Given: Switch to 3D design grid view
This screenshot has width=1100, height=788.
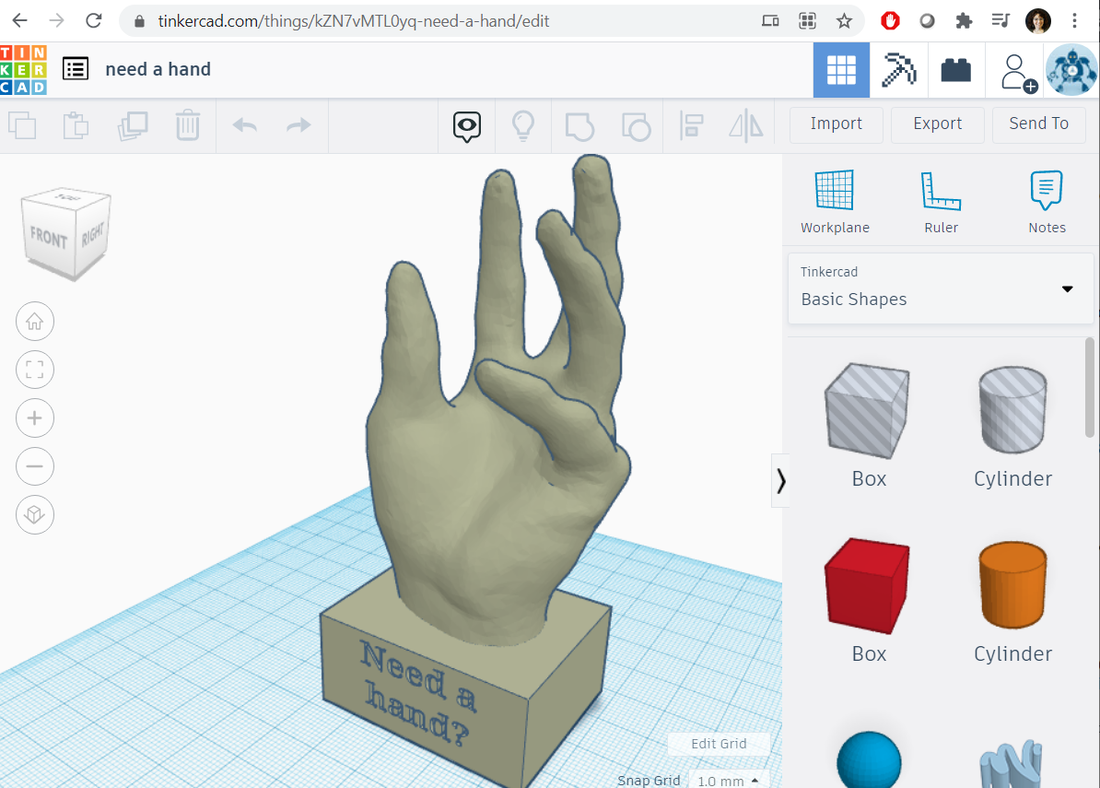Looking at the screenshot, I should 841,69.
